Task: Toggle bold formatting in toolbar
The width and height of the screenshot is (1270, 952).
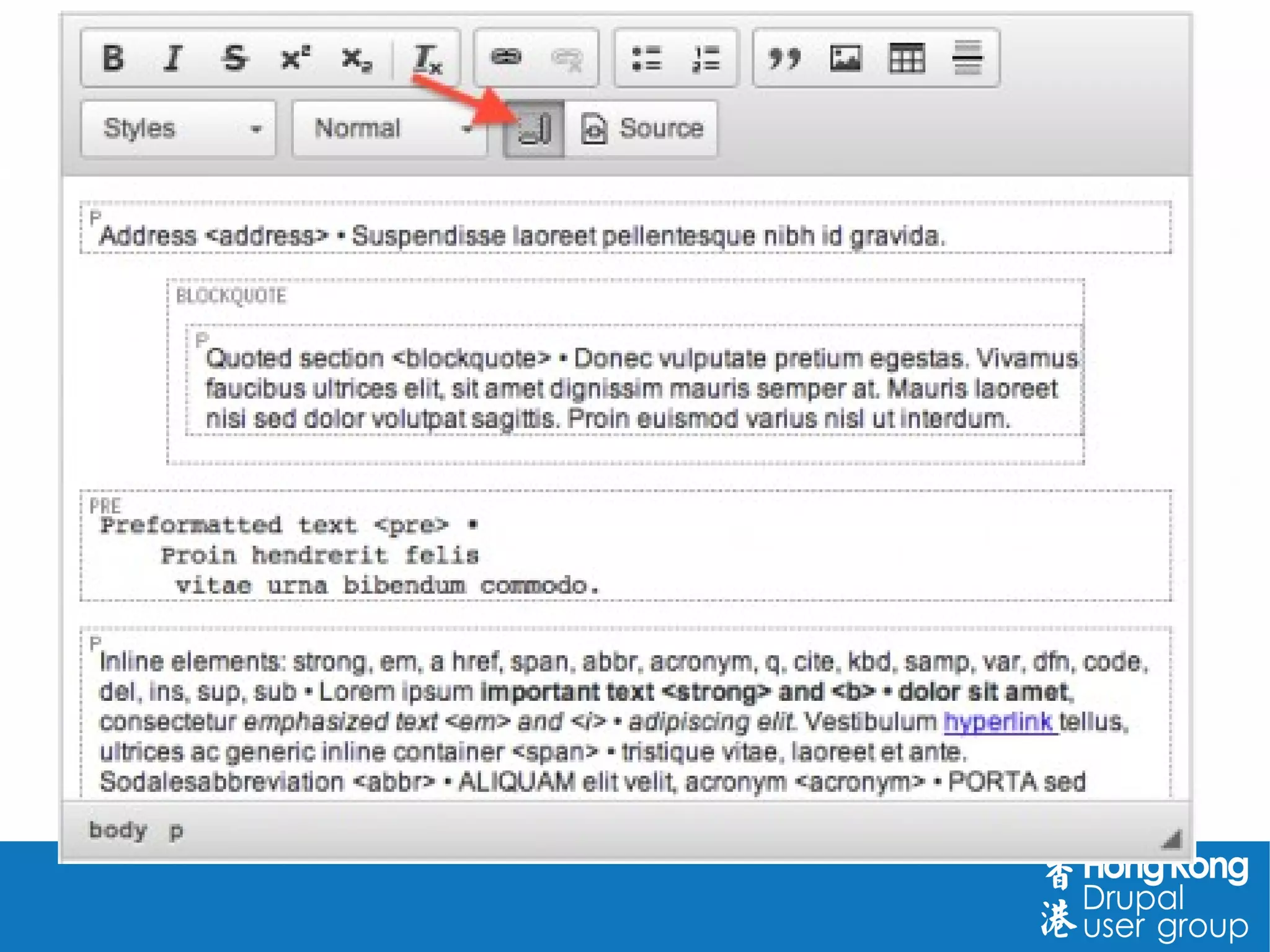Action: click(113, 59)
